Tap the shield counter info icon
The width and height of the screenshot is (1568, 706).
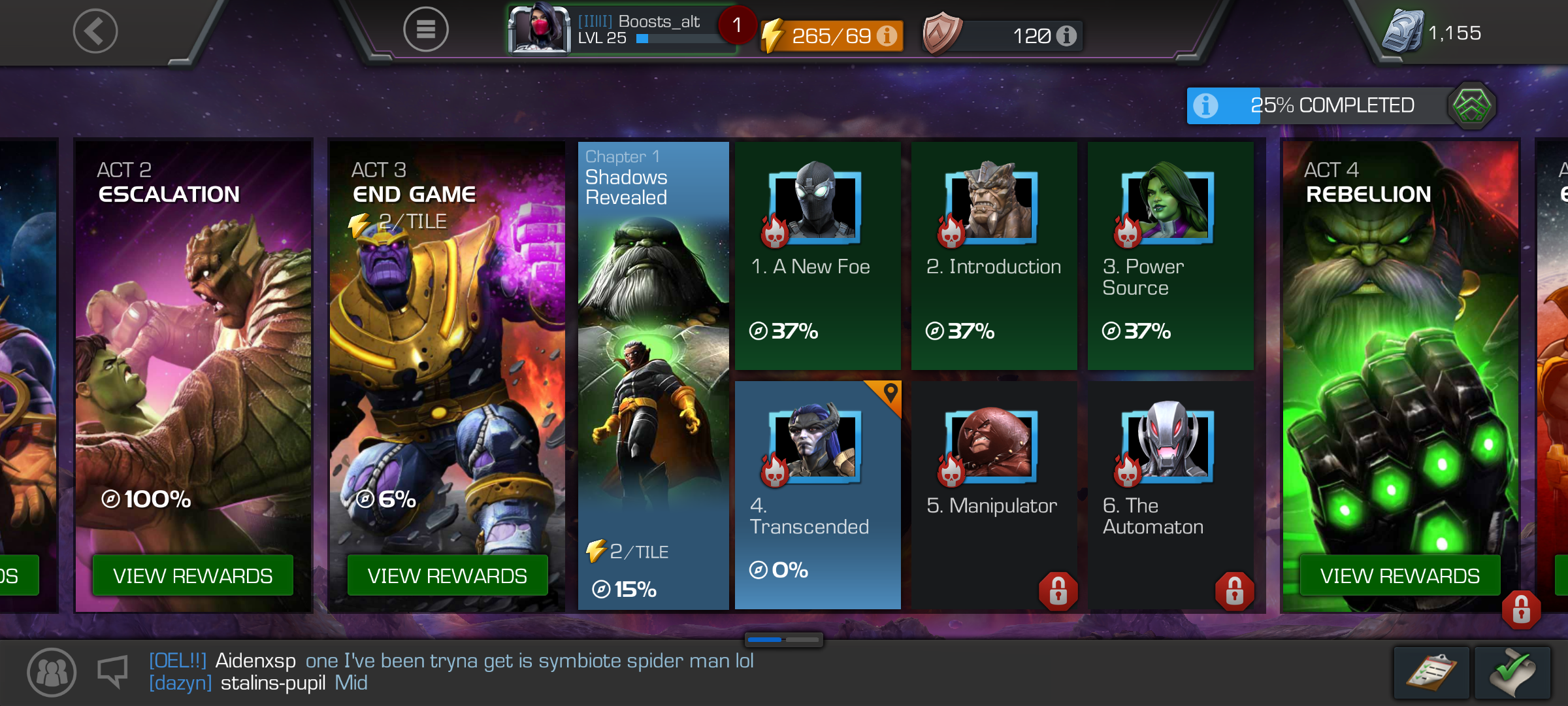click(x=1066, y=35)
